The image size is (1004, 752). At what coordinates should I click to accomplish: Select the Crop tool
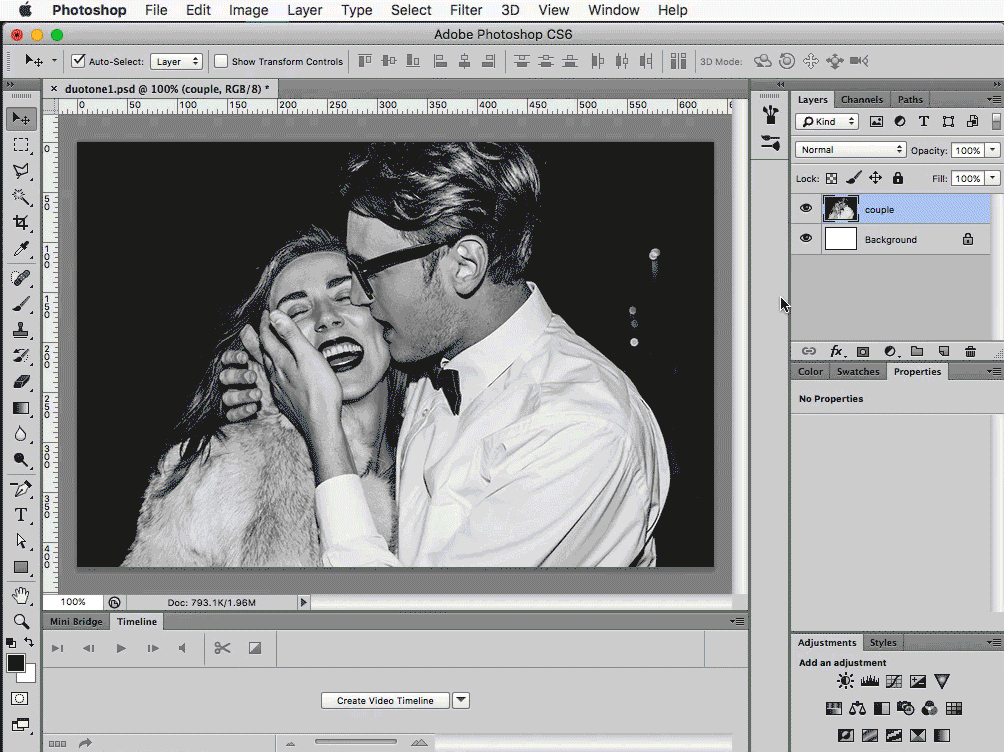click(x=20, y=222)
